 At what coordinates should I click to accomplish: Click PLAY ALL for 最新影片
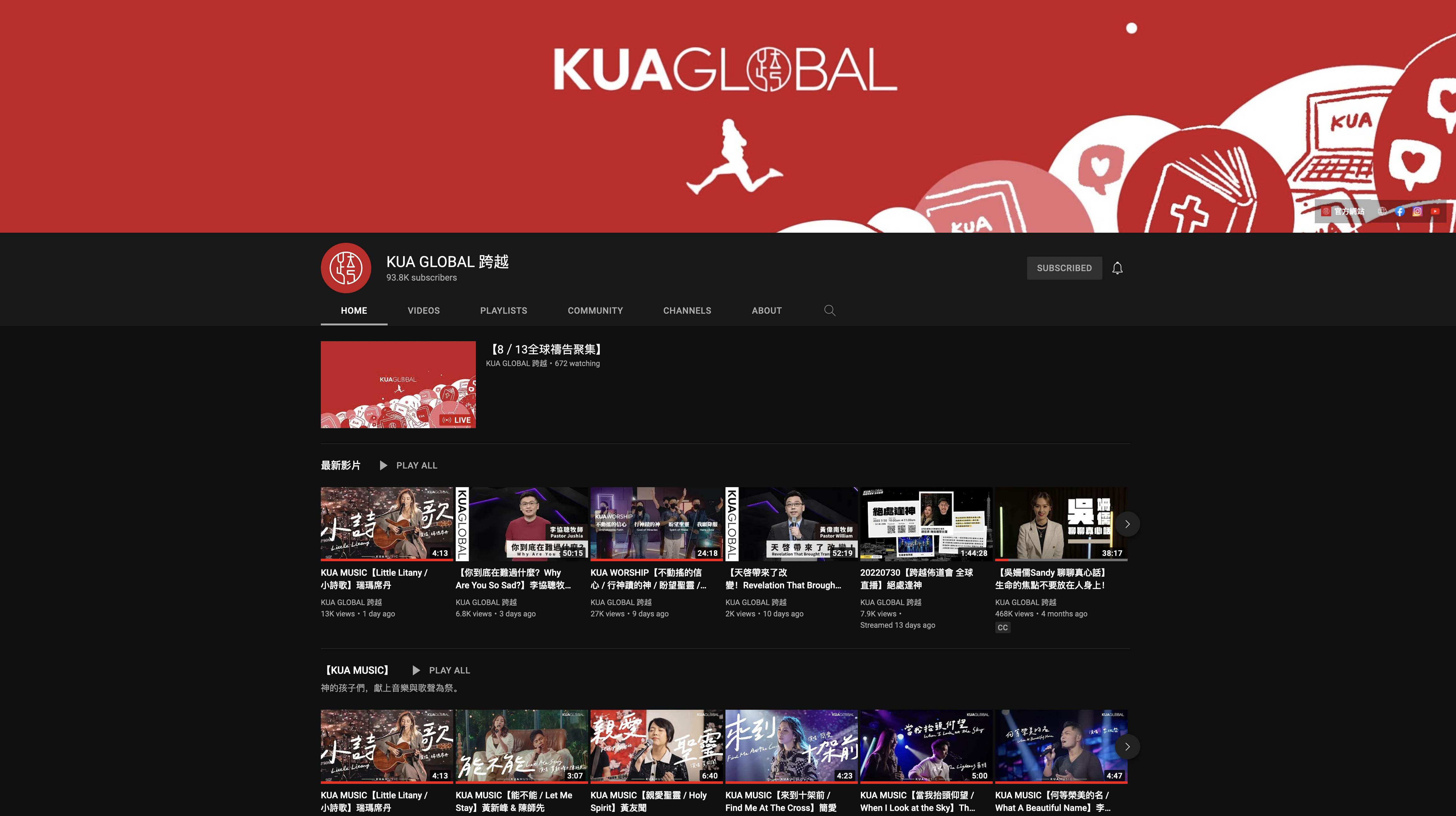pyautogui.click(x=417, y=465)
